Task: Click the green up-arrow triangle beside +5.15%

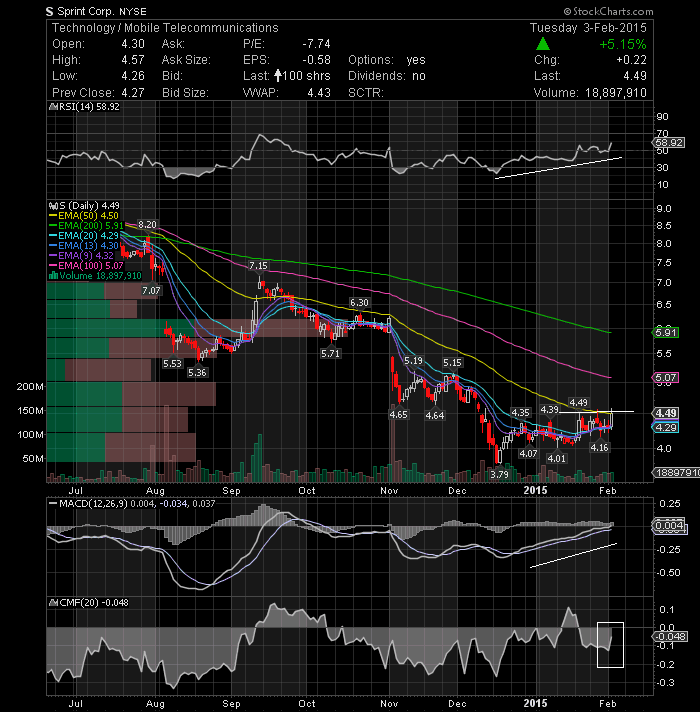Action: (542, 44)
